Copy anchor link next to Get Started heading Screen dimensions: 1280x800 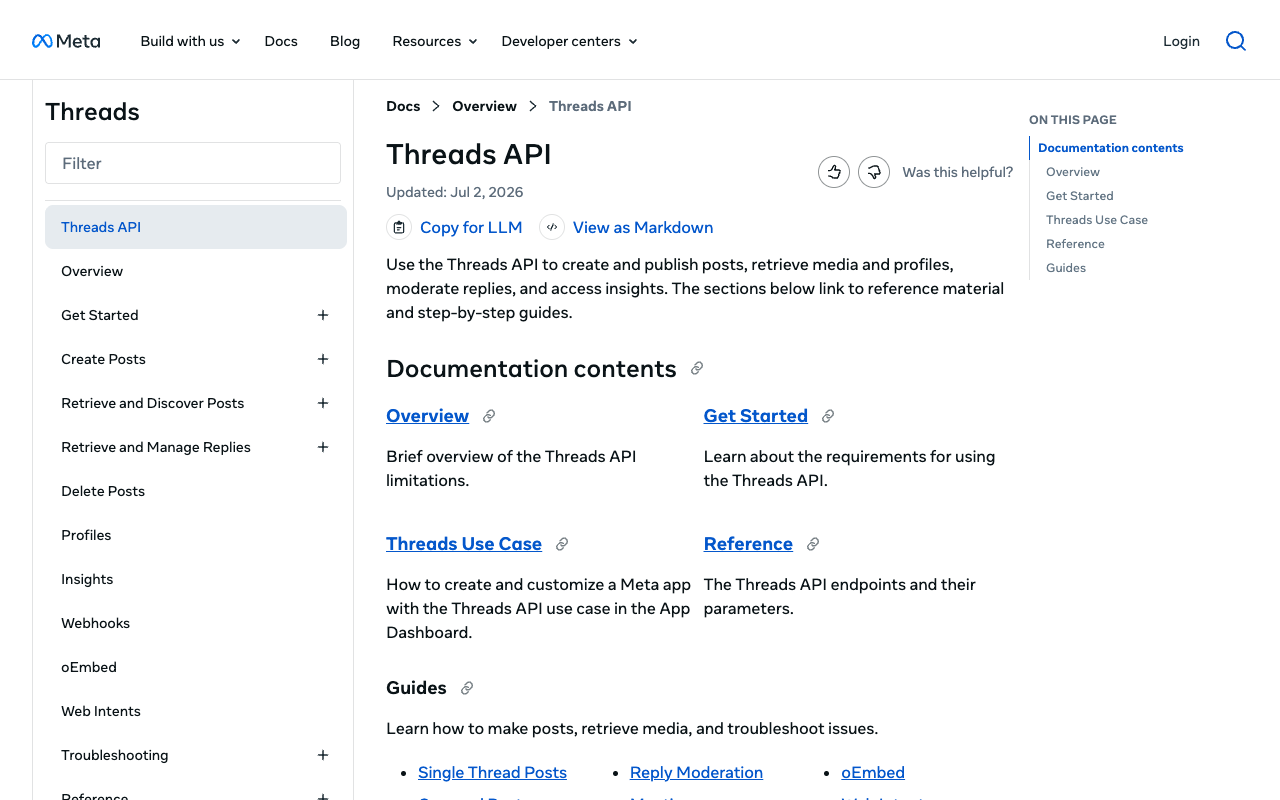[x=828, y=416]
